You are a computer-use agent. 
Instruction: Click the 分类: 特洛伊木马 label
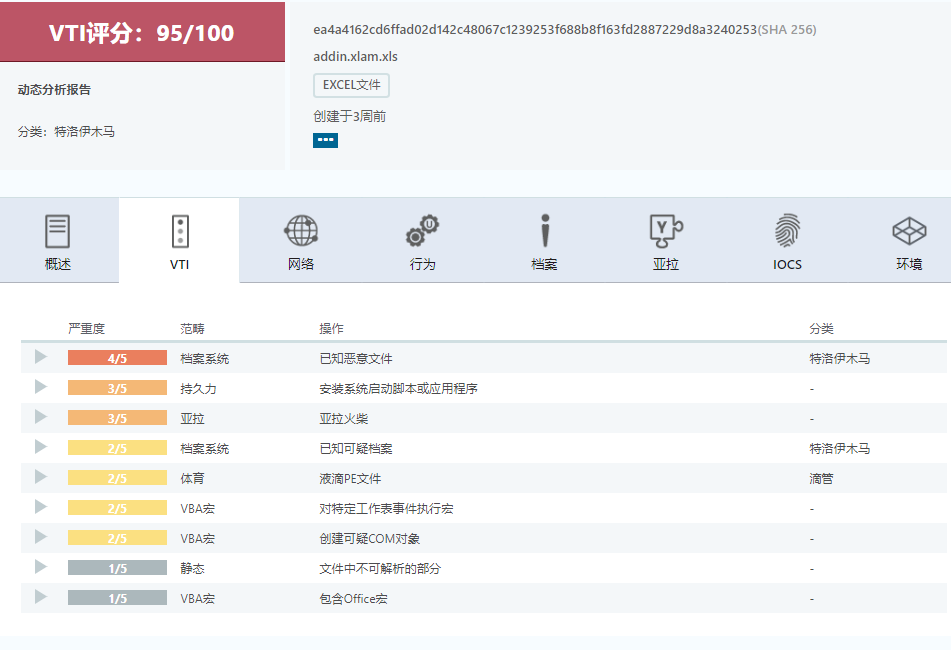click(x=66, y=132)
